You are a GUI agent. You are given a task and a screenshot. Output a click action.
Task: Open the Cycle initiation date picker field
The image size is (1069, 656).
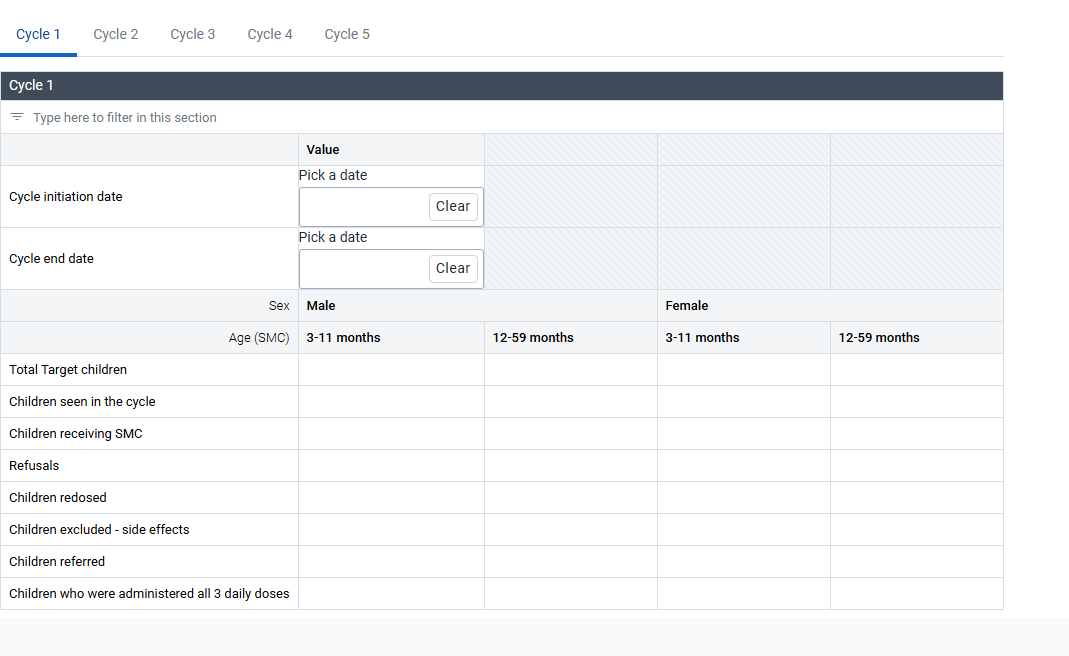(364, 207)
